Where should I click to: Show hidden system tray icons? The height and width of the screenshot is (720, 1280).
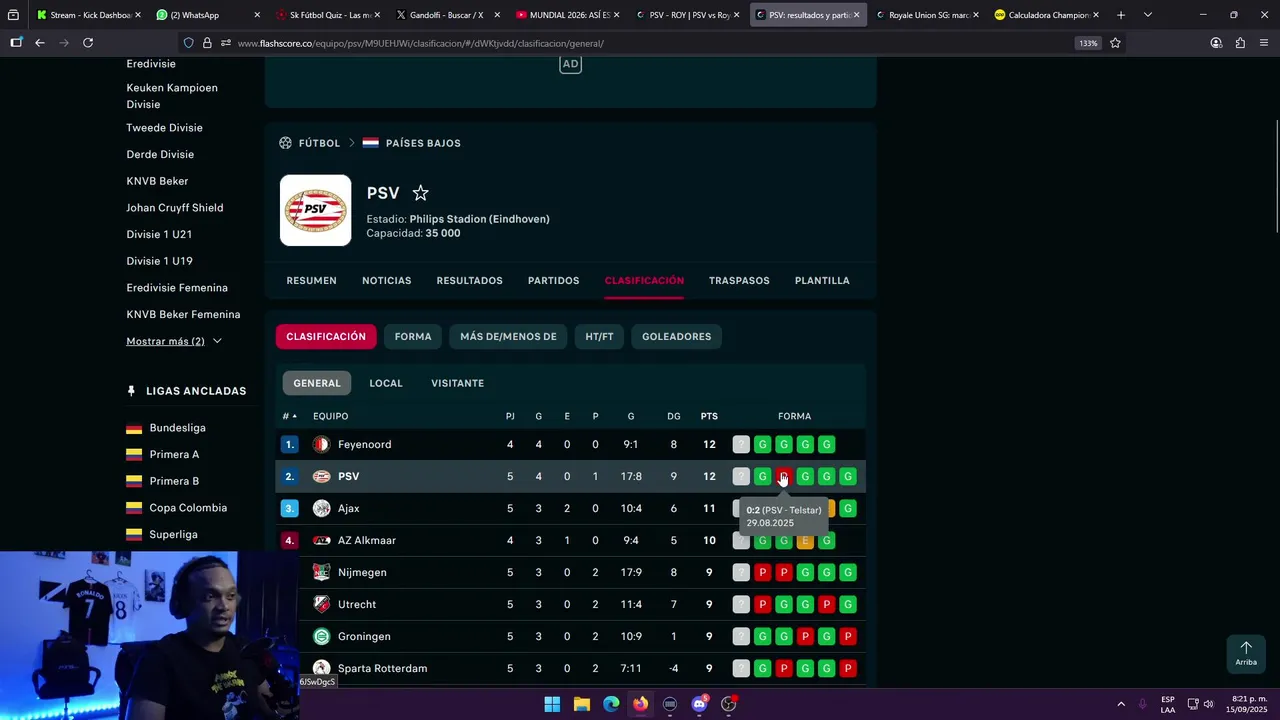click(x=1121, y=704)
